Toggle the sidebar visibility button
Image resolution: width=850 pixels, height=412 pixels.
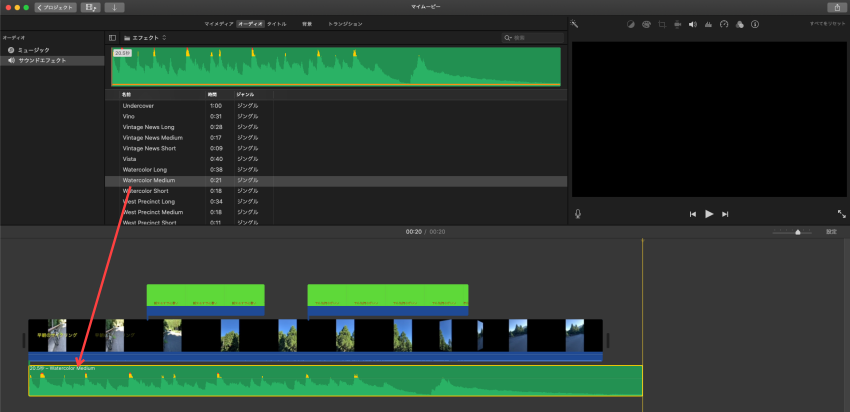(x=113, y=37)
